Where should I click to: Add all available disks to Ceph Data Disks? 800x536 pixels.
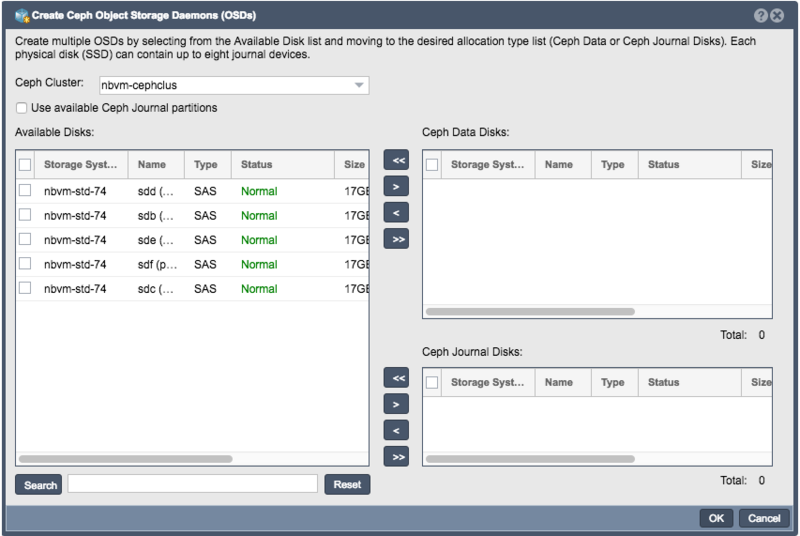coord(396,239)
